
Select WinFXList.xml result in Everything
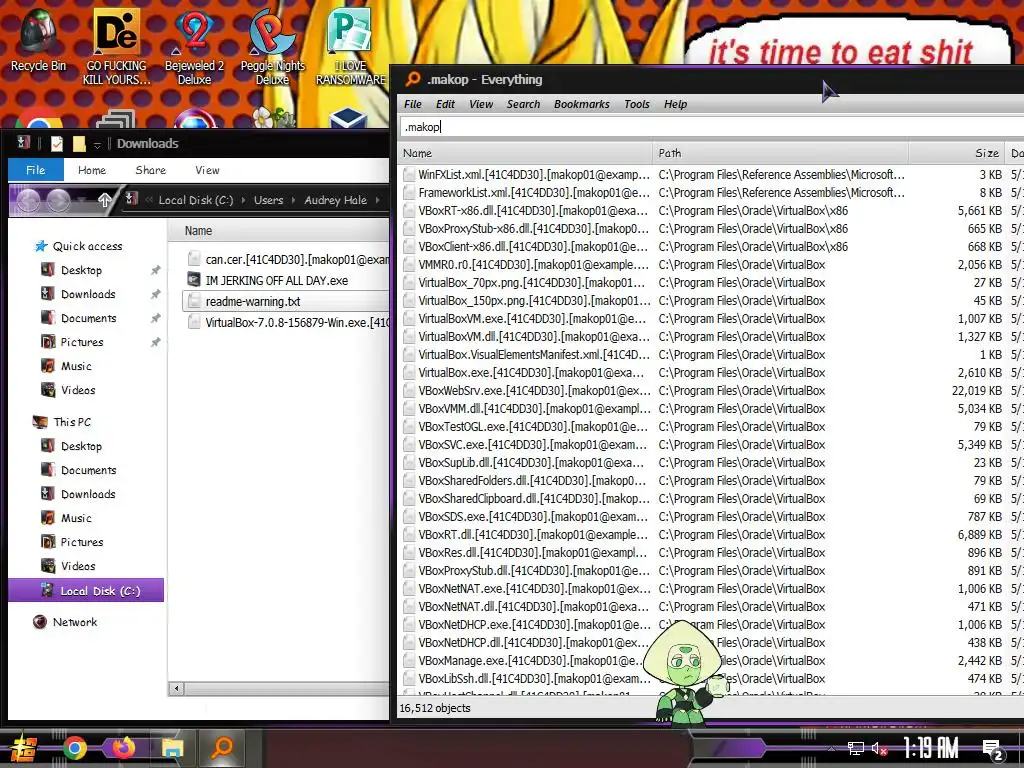tap(711, 174)
